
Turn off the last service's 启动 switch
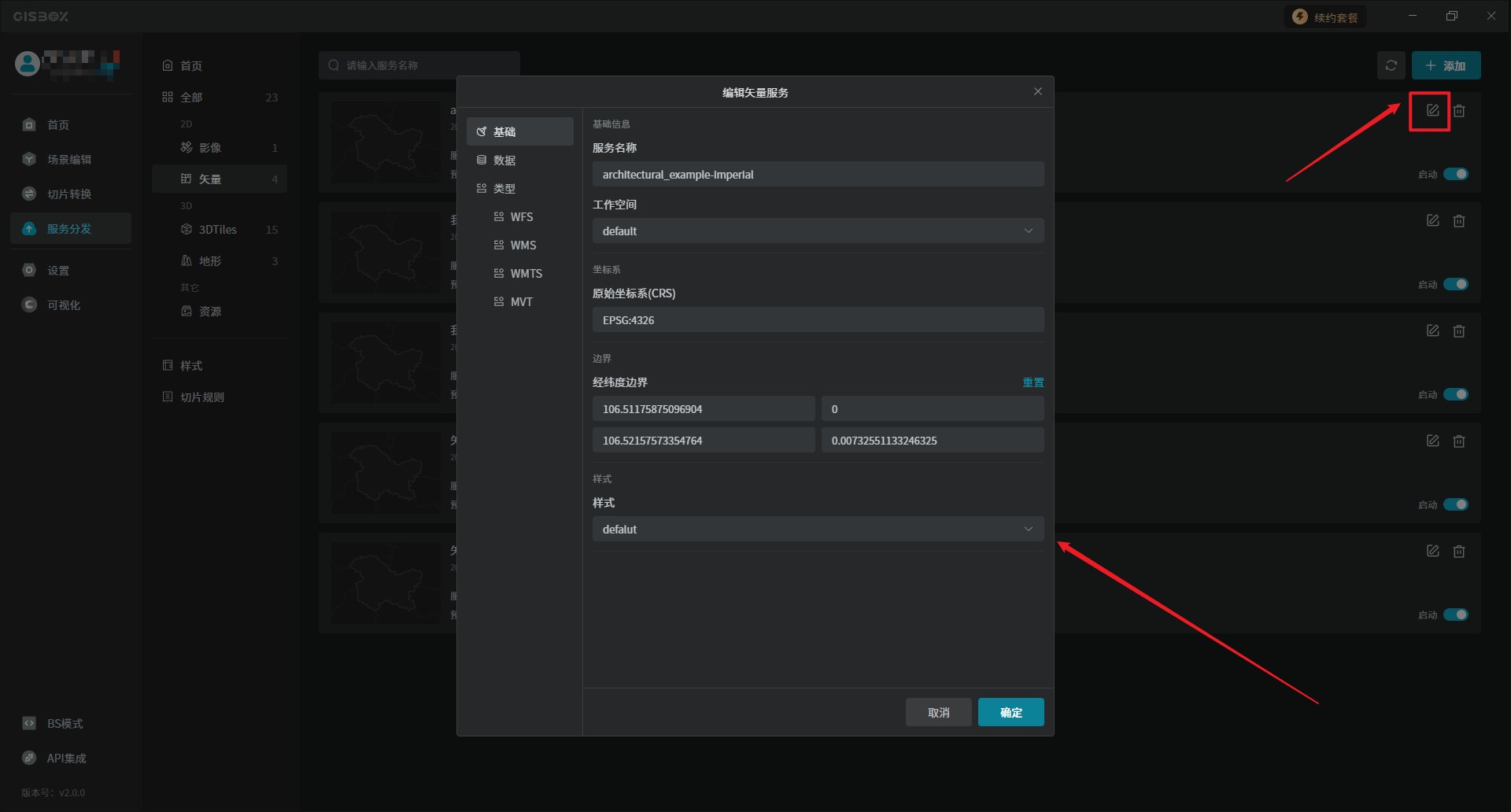point(1455,615)
